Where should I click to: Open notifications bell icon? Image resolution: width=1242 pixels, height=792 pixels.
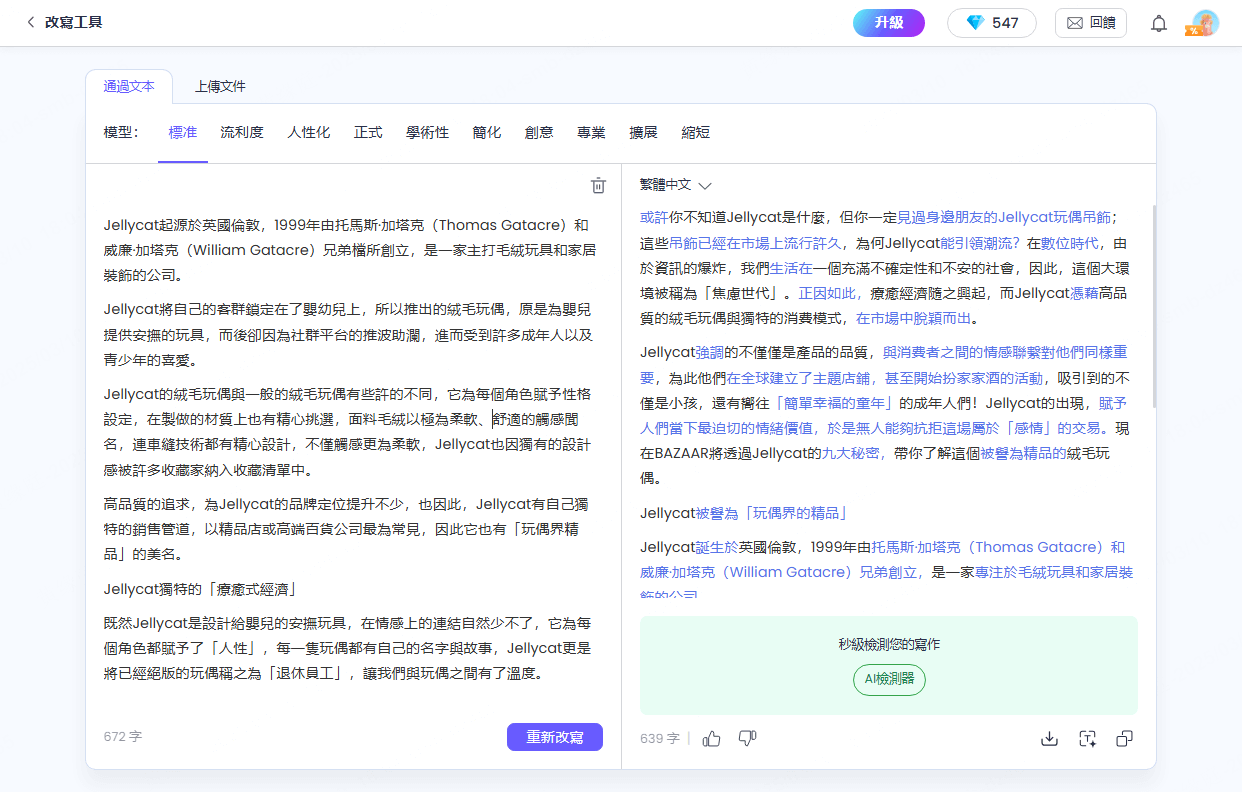click(x=1159, y=23)
